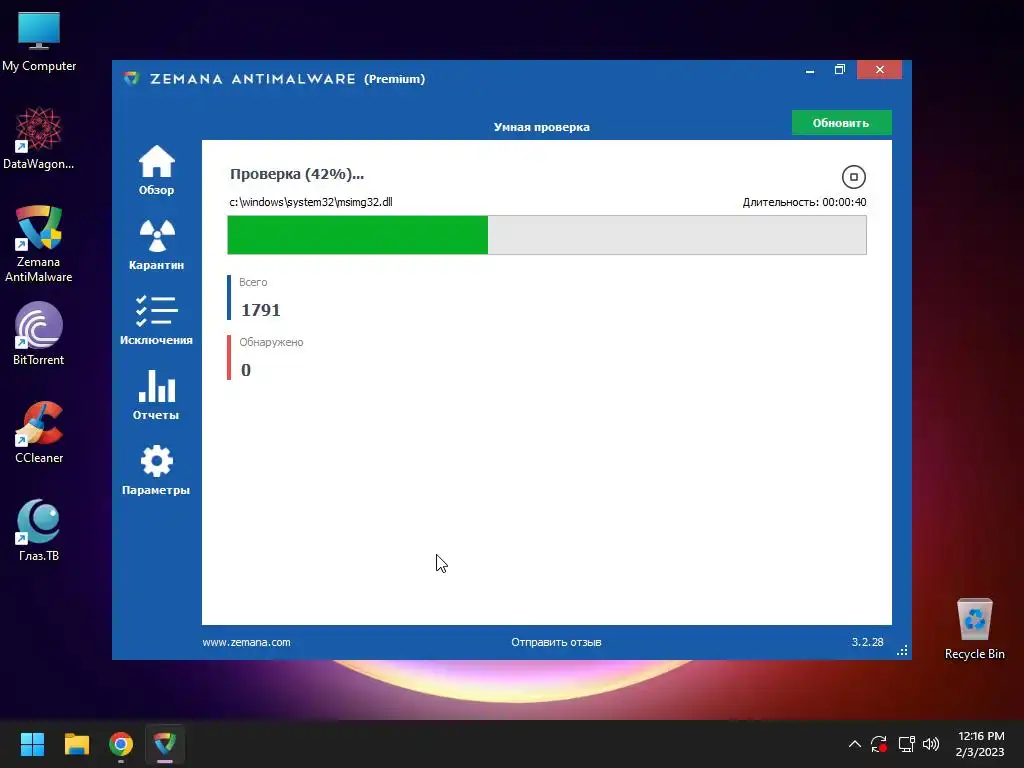1024x768 pixels.
Task: Restore down the Zemana window
Action: 840,70
